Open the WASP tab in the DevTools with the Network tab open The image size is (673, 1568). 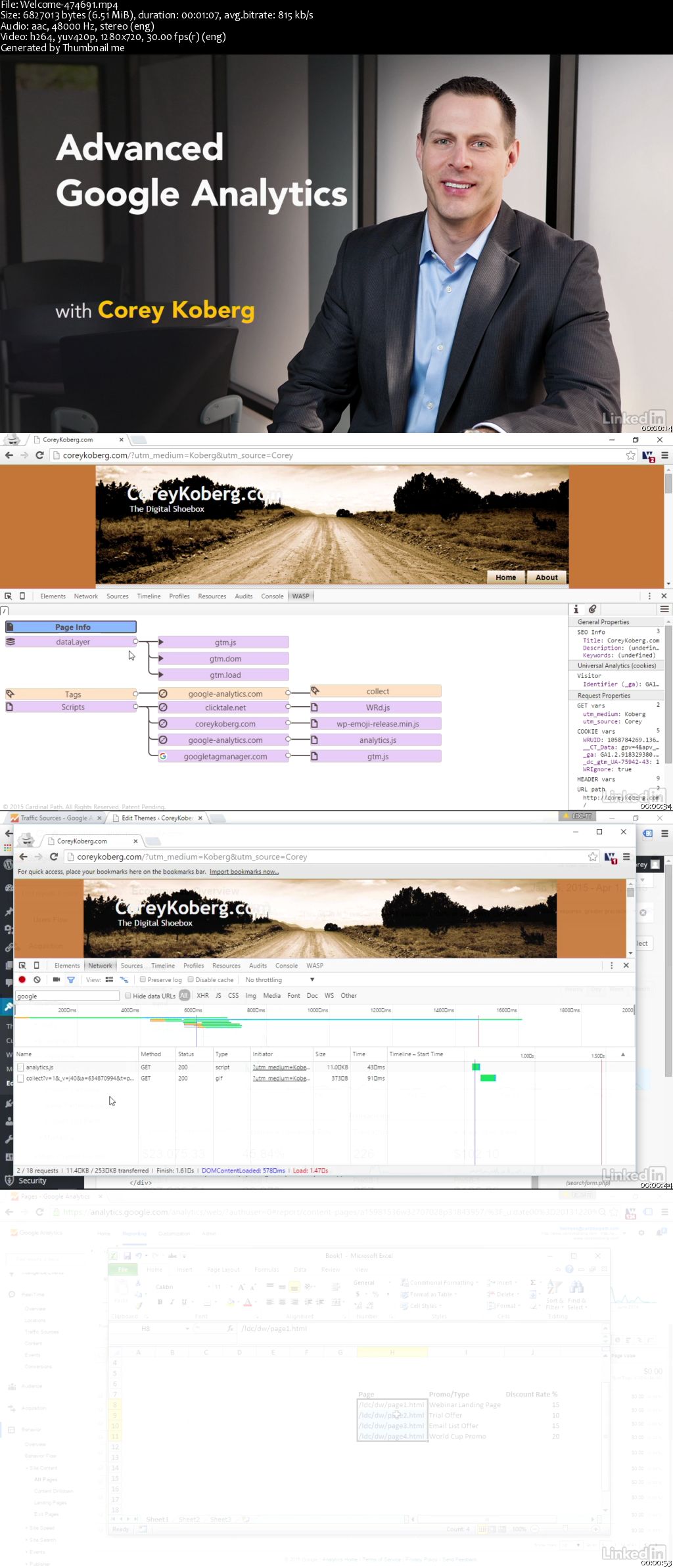[x=315, y=966]
